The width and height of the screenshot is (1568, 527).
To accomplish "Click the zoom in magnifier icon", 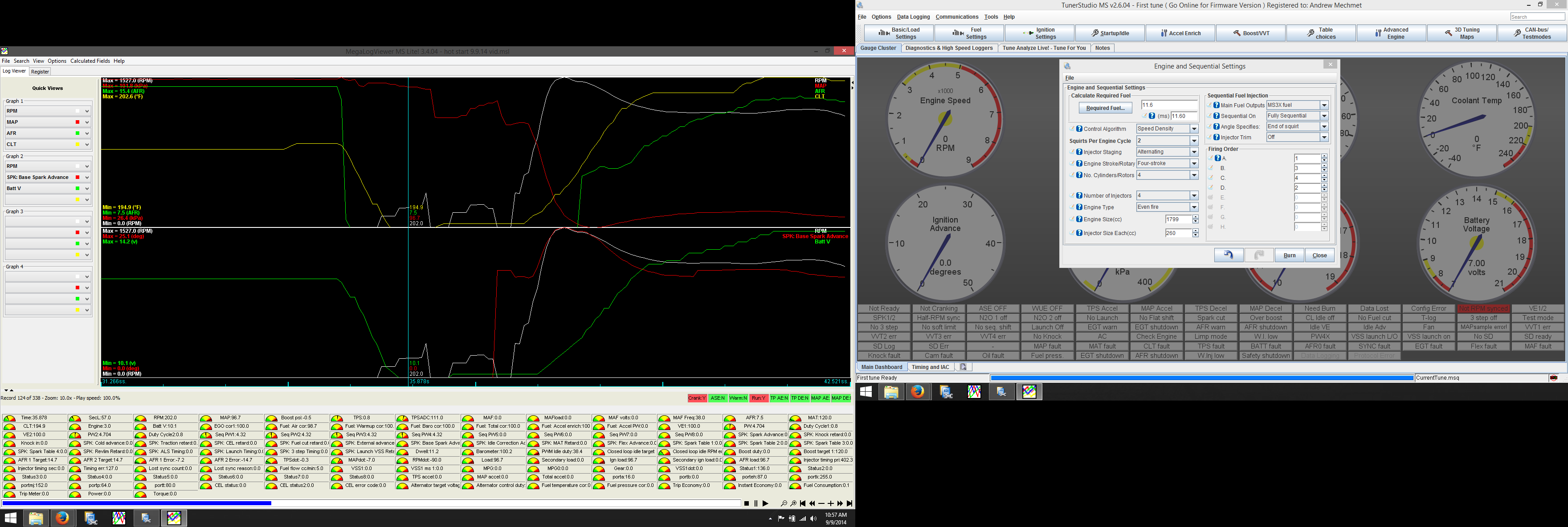I will pyautogui.click(x=794, y=504).
